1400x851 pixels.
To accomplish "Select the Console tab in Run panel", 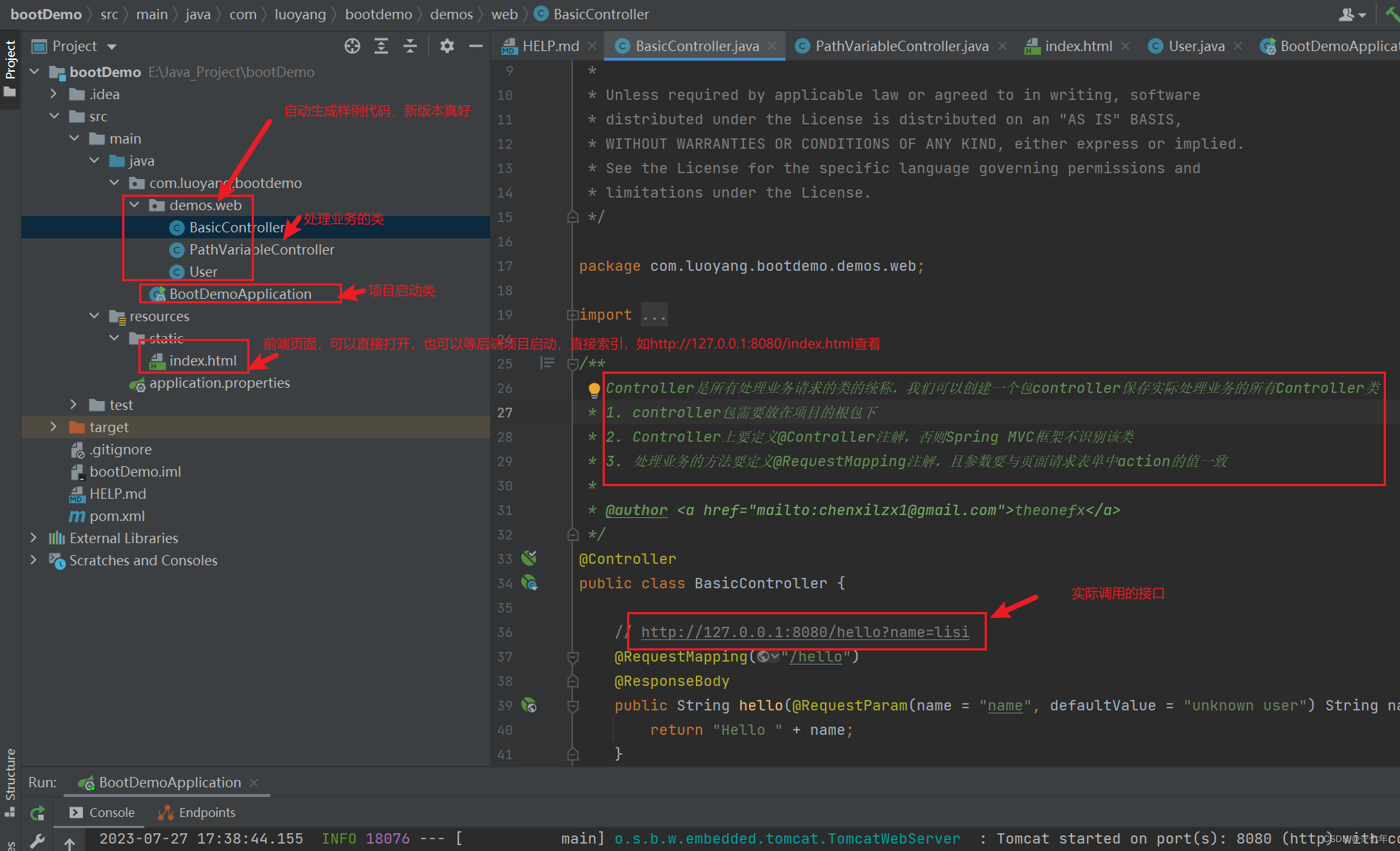I will click(x=103, y=813).
